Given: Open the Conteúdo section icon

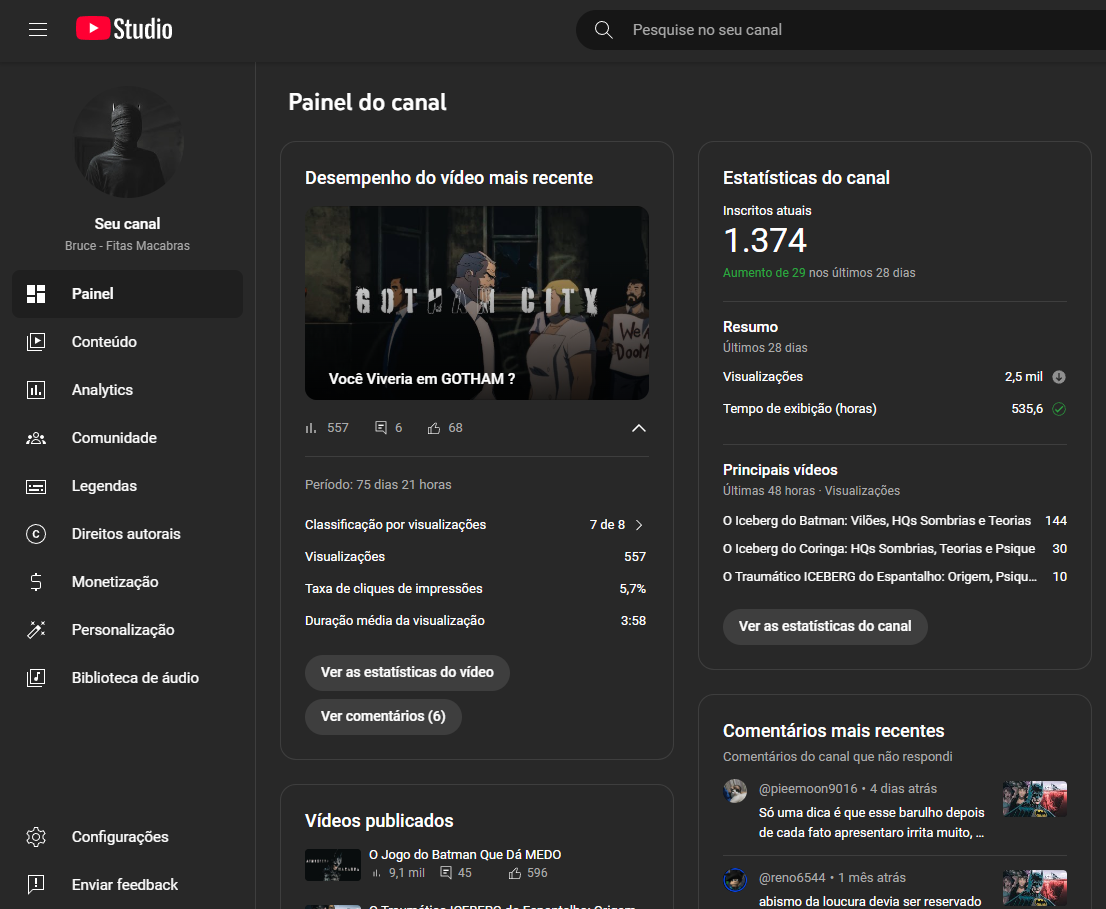Looking at the screenshot, I should (x=36, y=342).
